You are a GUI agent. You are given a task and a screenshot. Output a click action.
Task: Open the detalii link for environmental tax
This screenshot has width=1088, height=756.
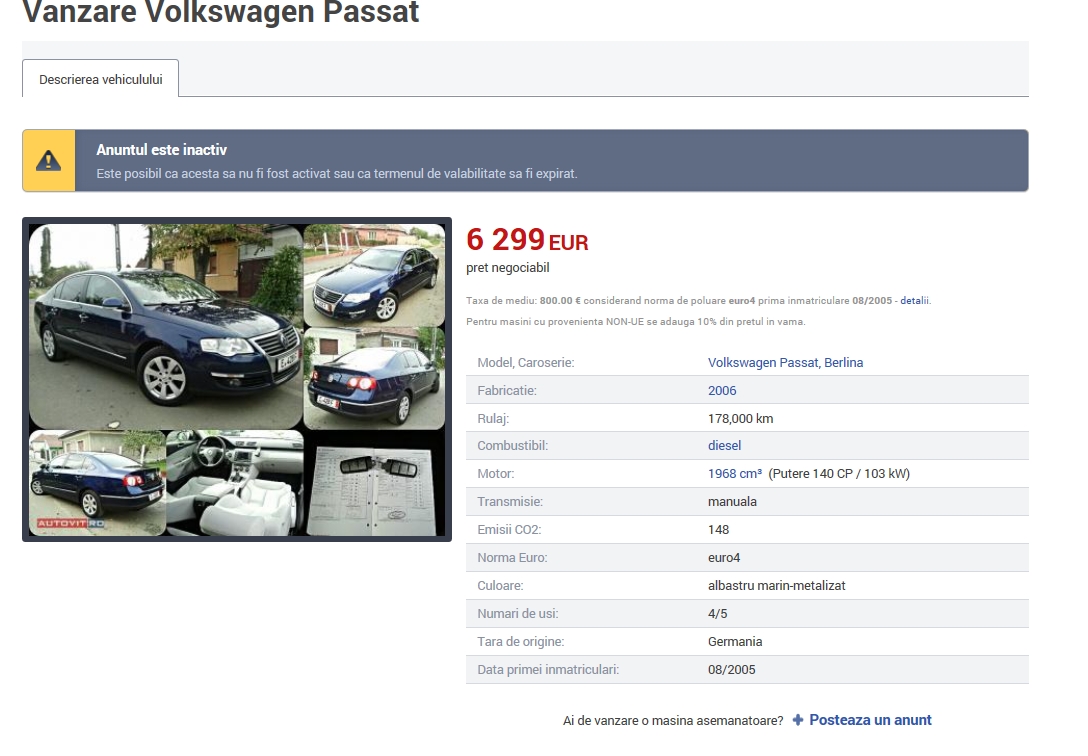tap(914, 300)
